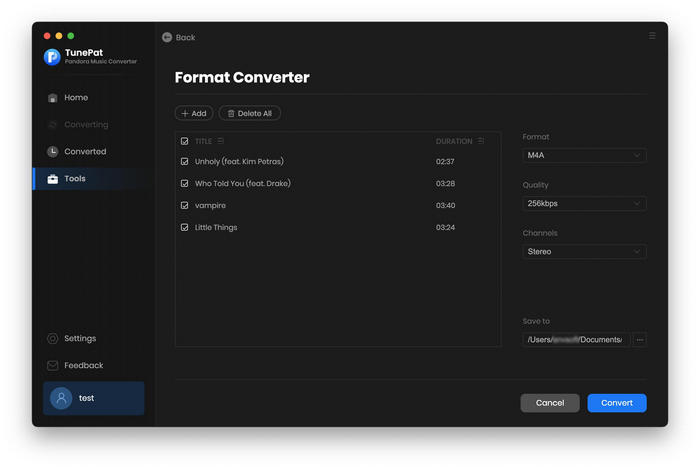The height and width of the screenshot is (469, 700).
Task: Open the Format dropdown showing M4A
Action: tap(584, 155)
